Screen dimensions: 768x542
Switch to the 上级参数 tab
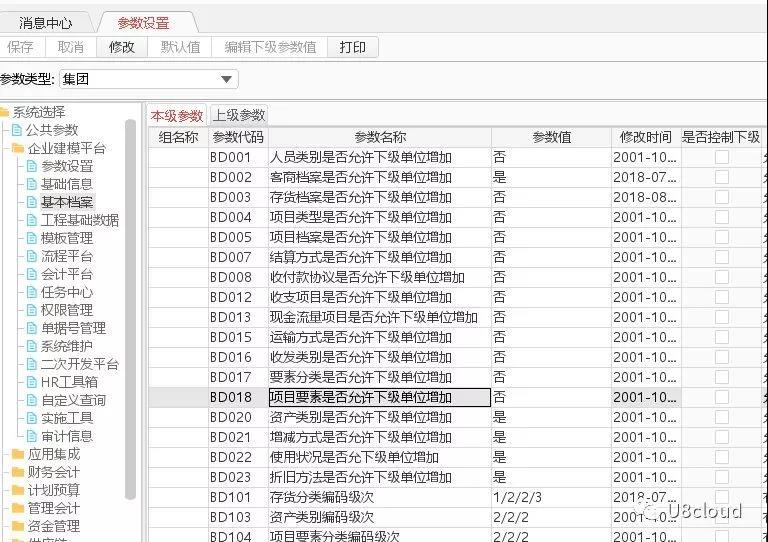coord(239,115)
